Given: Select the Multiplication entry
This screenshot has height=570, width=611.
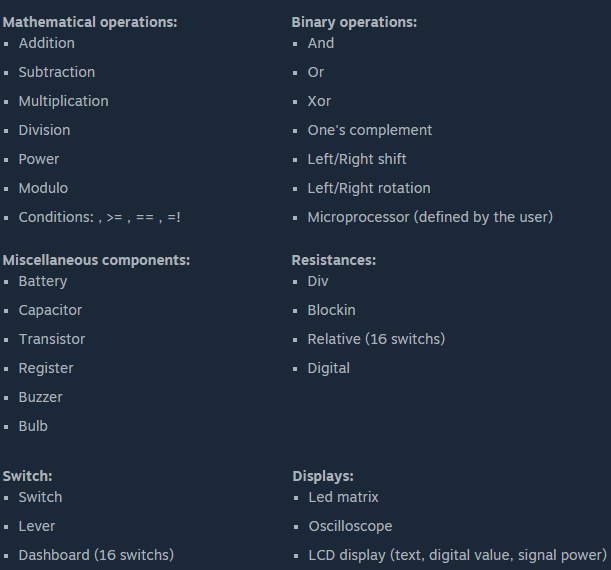Looking at the screenshot, I should click(63, 101).
